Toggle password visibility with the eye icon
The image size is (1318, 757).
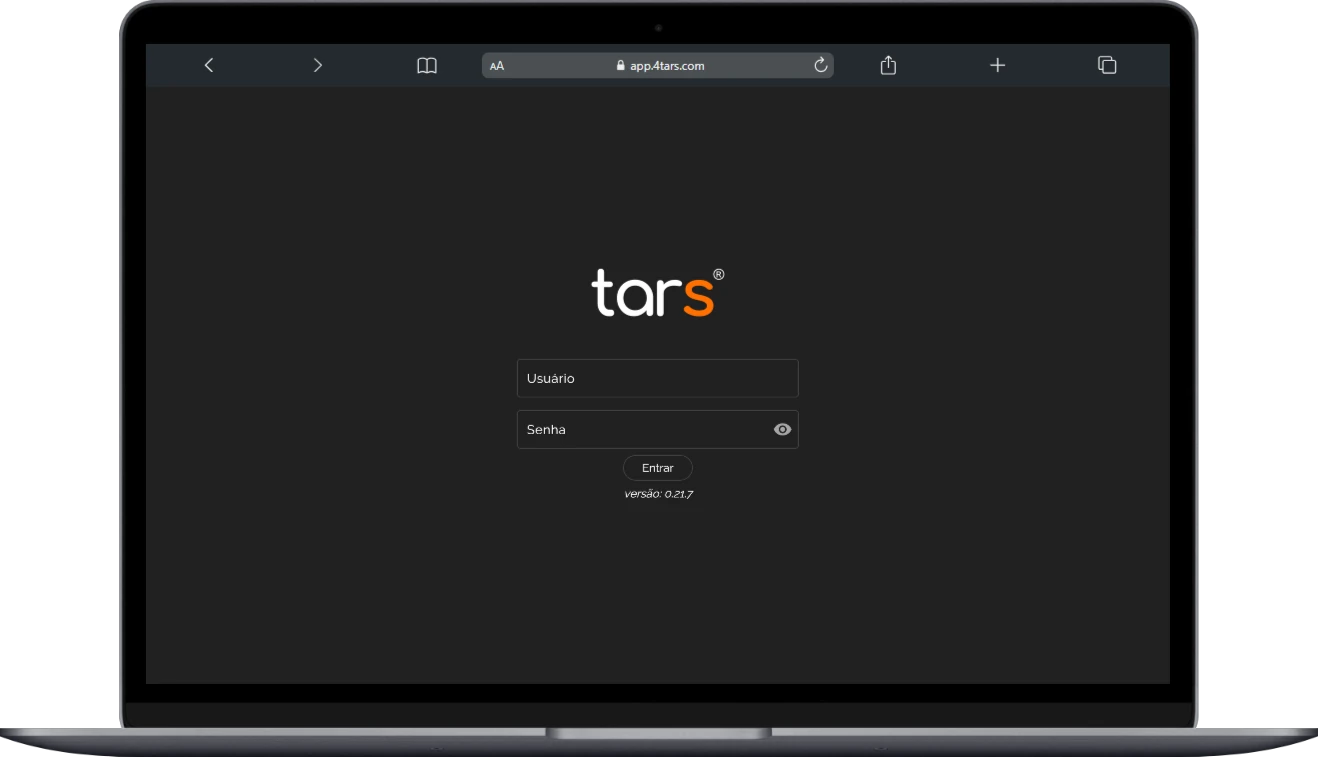point(782,429)
